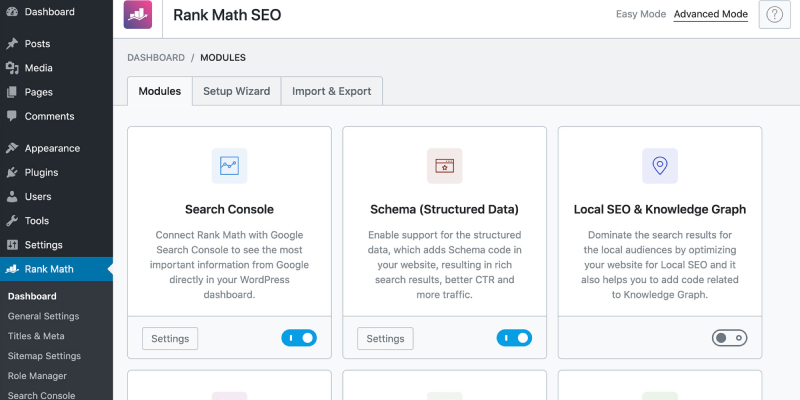Click the Plugins plug icon
This screenshot has height=400, width=800.
tap(12, 172)
